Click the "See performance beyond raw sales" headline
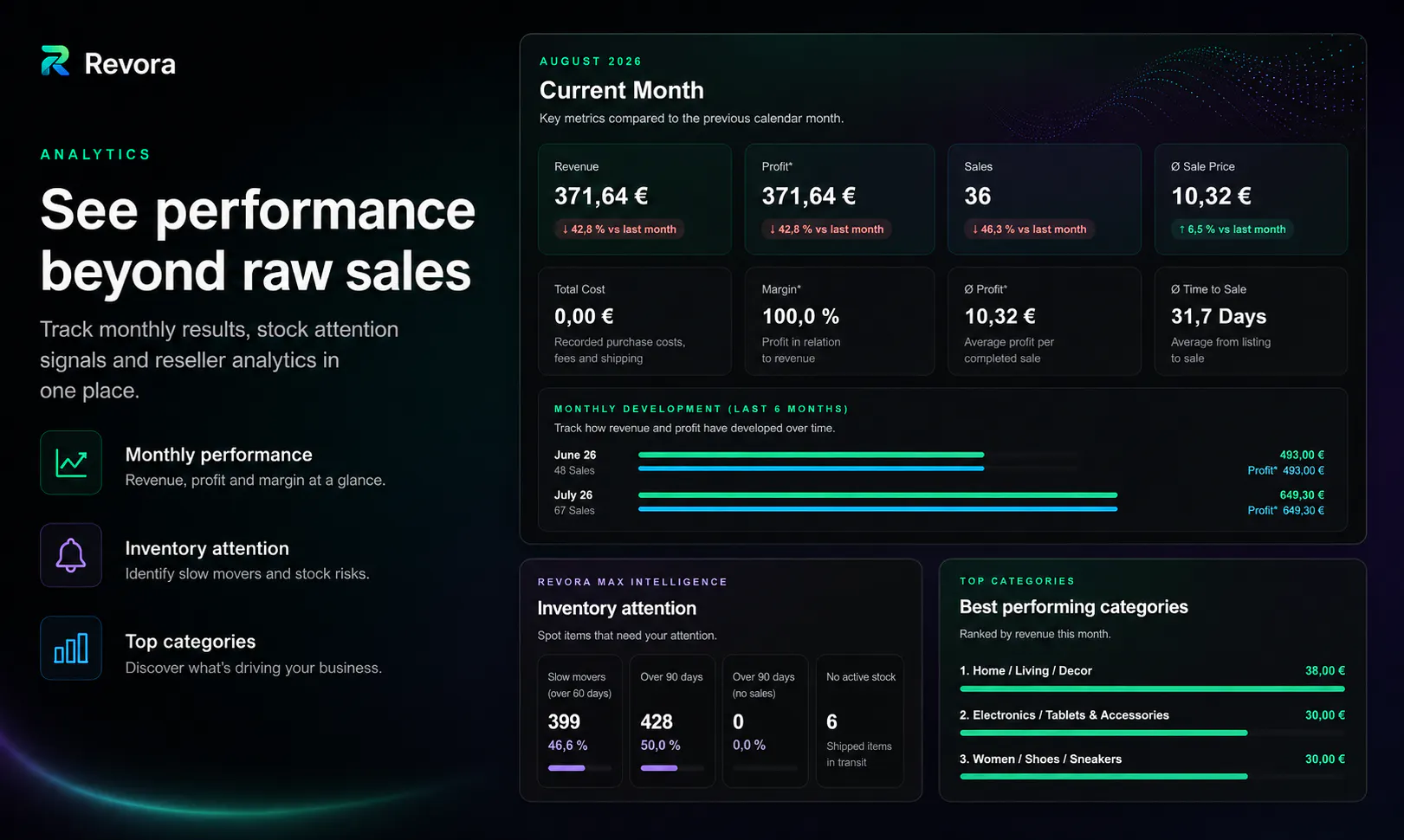Screen dimensions: 1404x840 tap(258, 240)
